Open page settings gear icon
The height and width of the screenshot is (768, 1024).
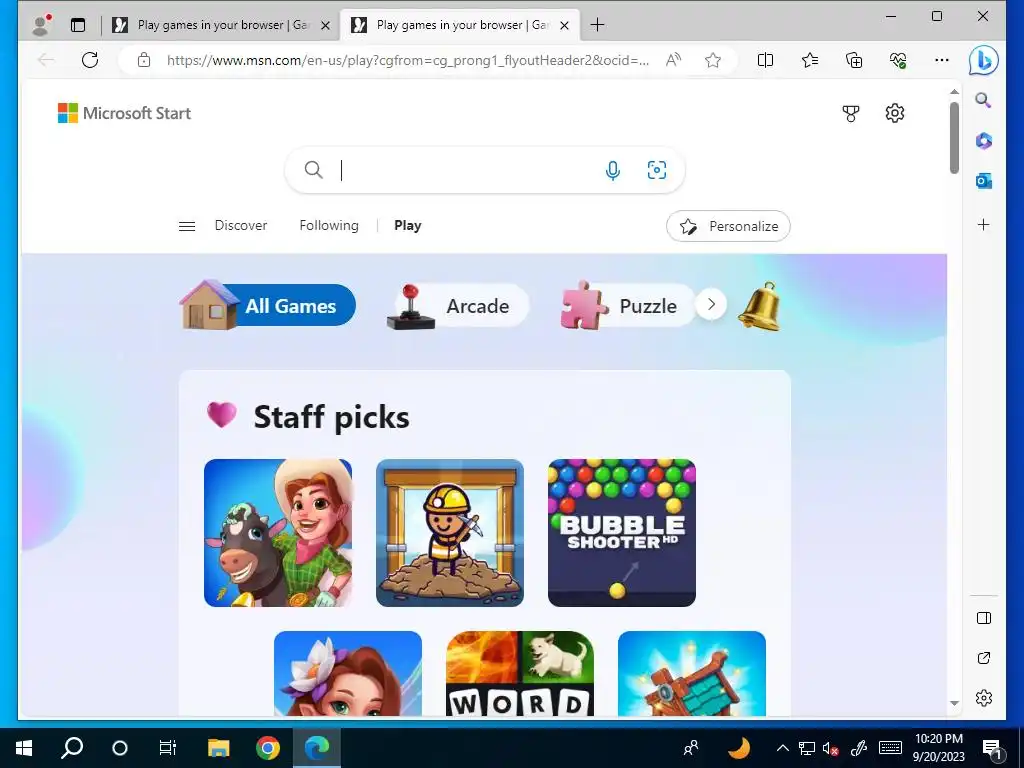895,113
